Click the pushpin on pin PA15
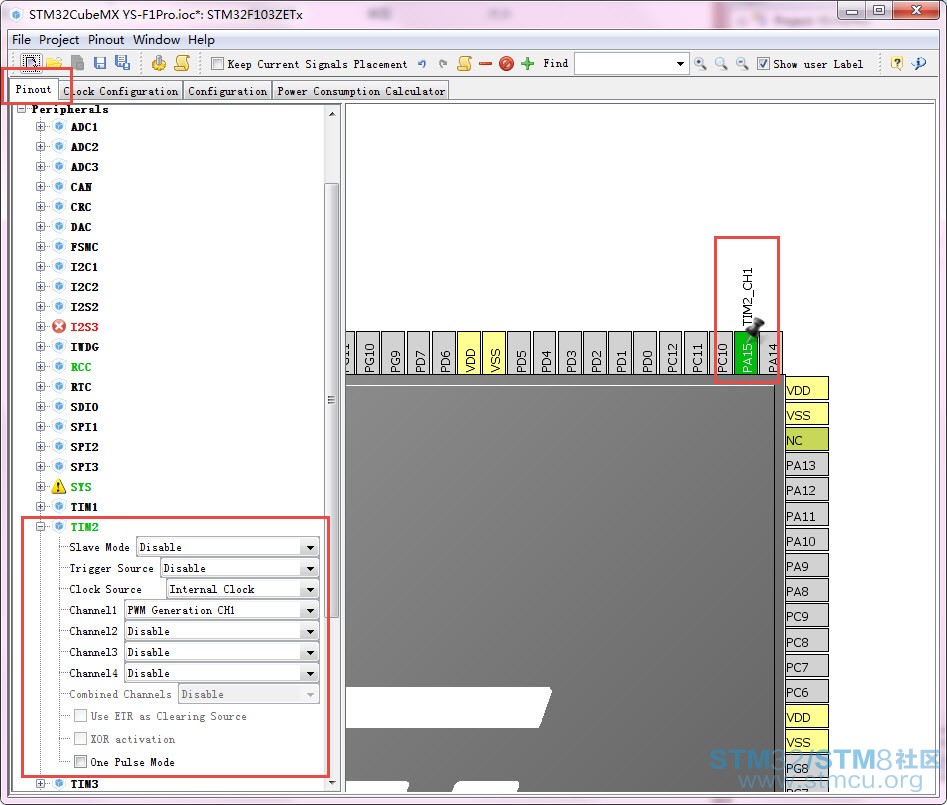This screenshot has height=805, width=947. [x=754, y=327]
